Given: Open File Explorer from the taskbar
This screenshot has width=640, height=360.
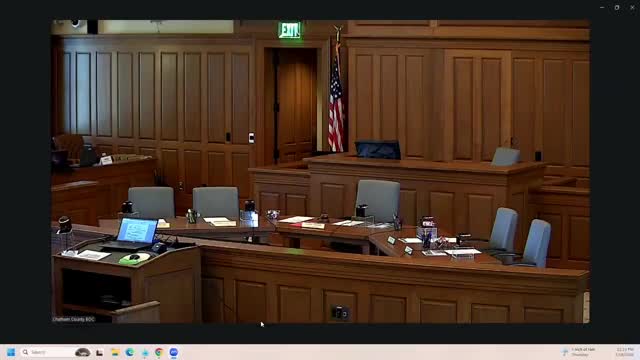Looking at the screenshot, I should 115,352.
